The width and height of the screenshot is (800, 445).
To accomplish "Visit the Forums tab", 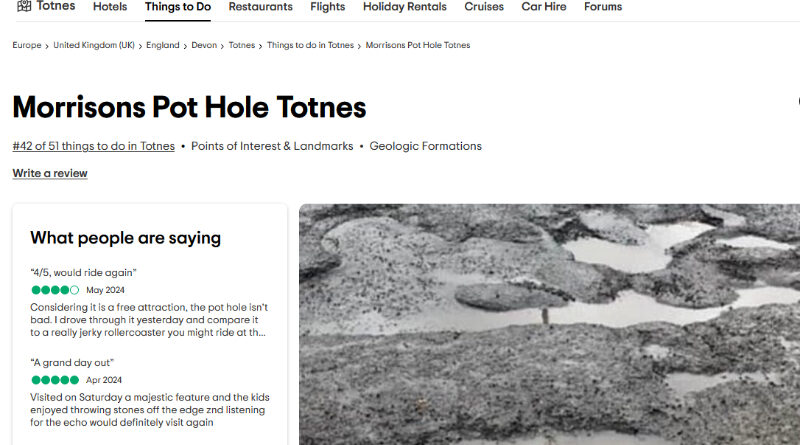I will [x=603, y=7].
